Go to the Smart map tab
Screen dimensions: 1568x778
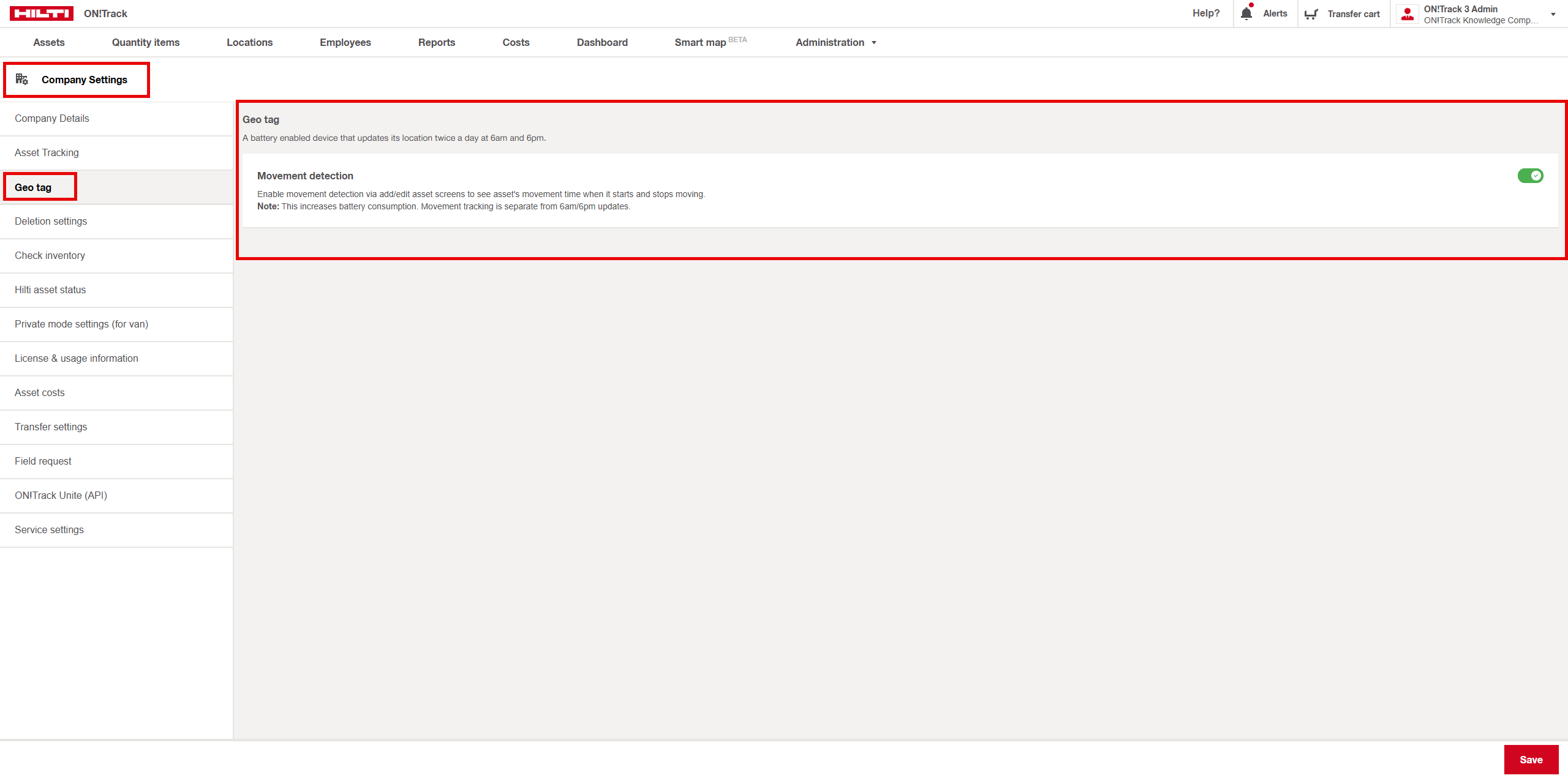click(700, 42)
